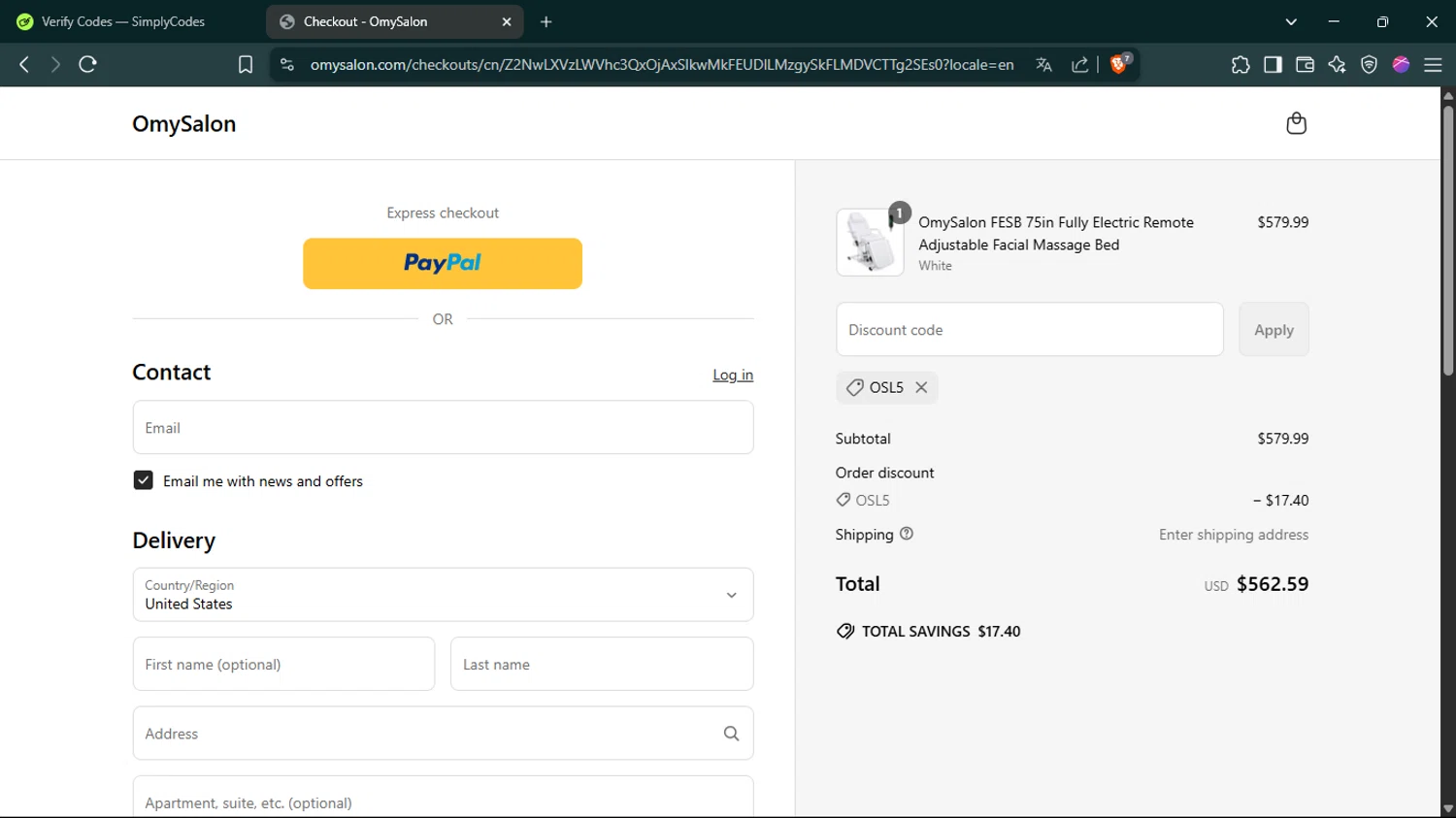
Task: Reload the checkout page
Action: (x=88, y=64)
